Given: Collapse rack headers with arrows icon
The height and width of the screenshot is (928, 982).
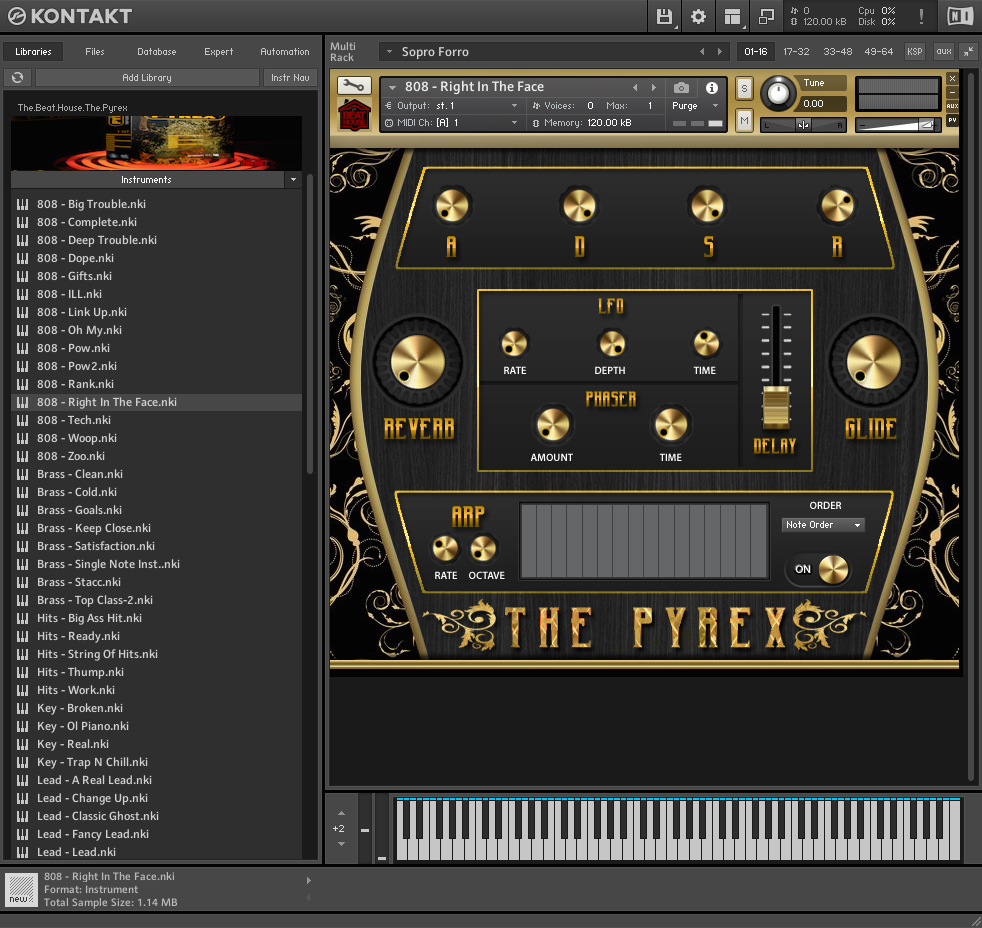Looking at the screenshot, I should coord(968,52).
